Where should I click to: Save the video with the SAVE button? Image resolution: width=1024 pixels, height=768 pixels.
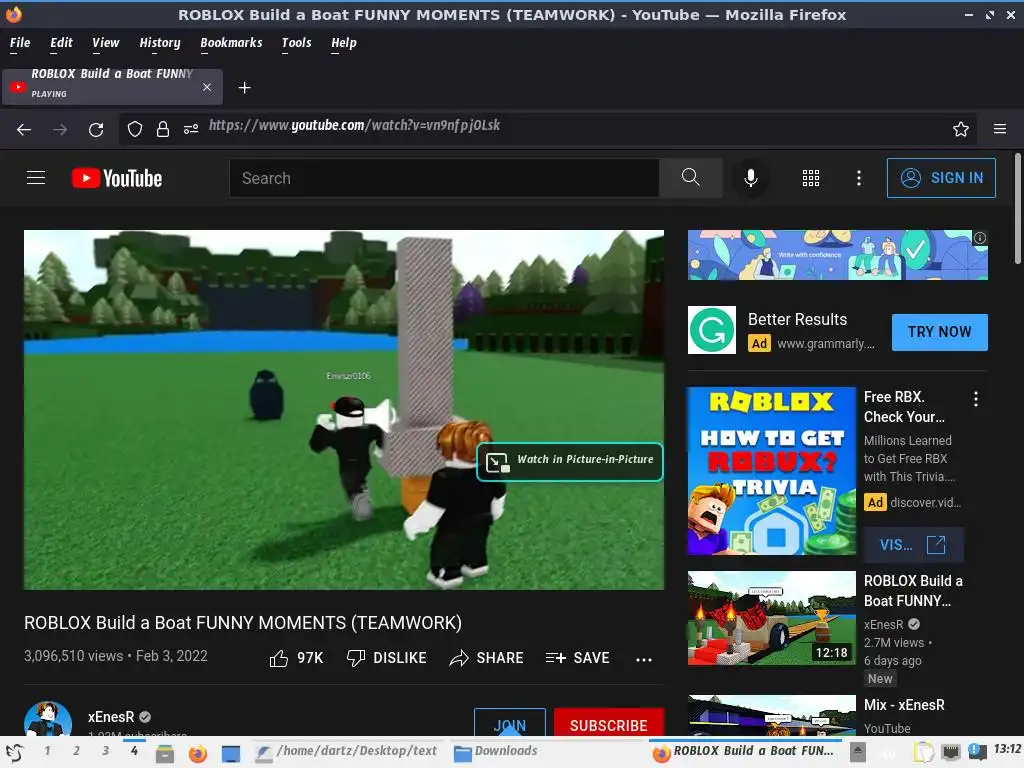coord(577,658)
